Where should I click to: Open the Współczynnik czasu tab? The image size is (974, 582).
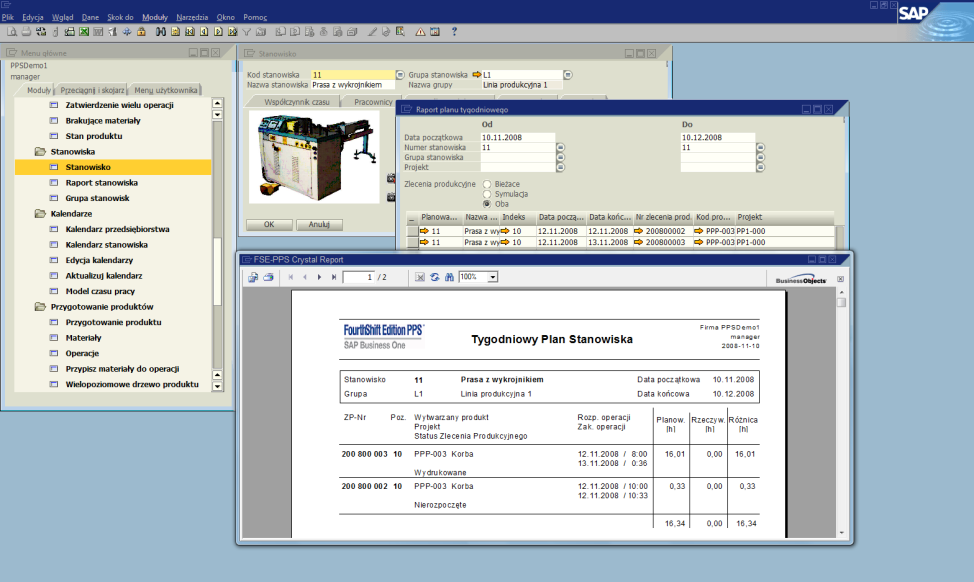coord(296,102)
